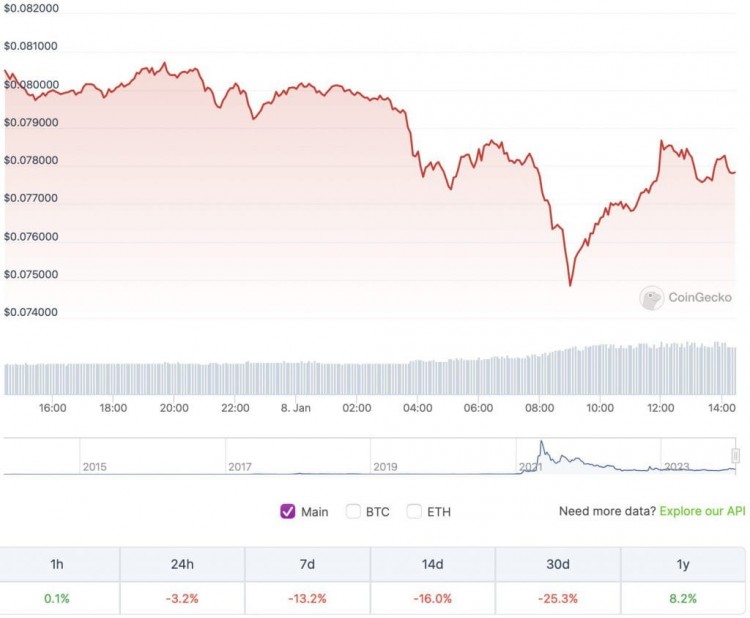Viewport: 750px width, 618px height.
Task: Click the 2023 label on the navigator
Action: [x=677, y=466]
